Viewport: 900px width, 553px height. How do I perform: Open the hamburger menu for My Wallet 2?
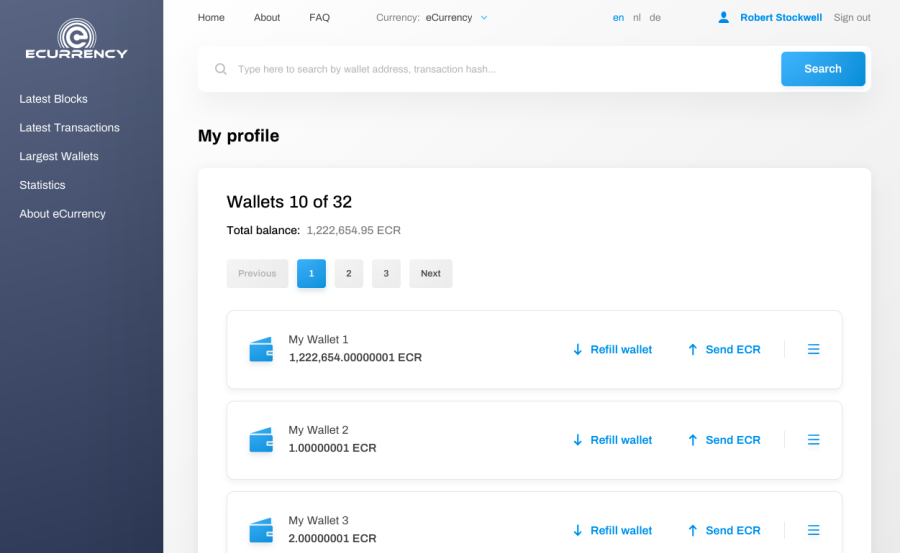[x=813, y=440]
